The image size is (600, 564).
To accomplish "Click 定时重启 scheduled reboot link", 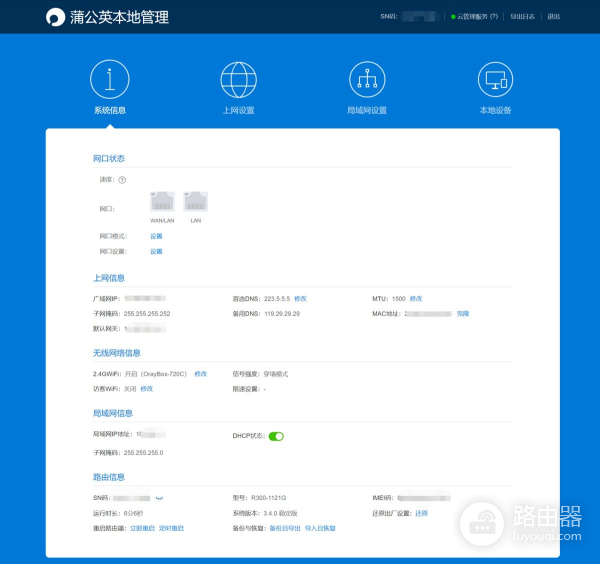I will 171,528.
